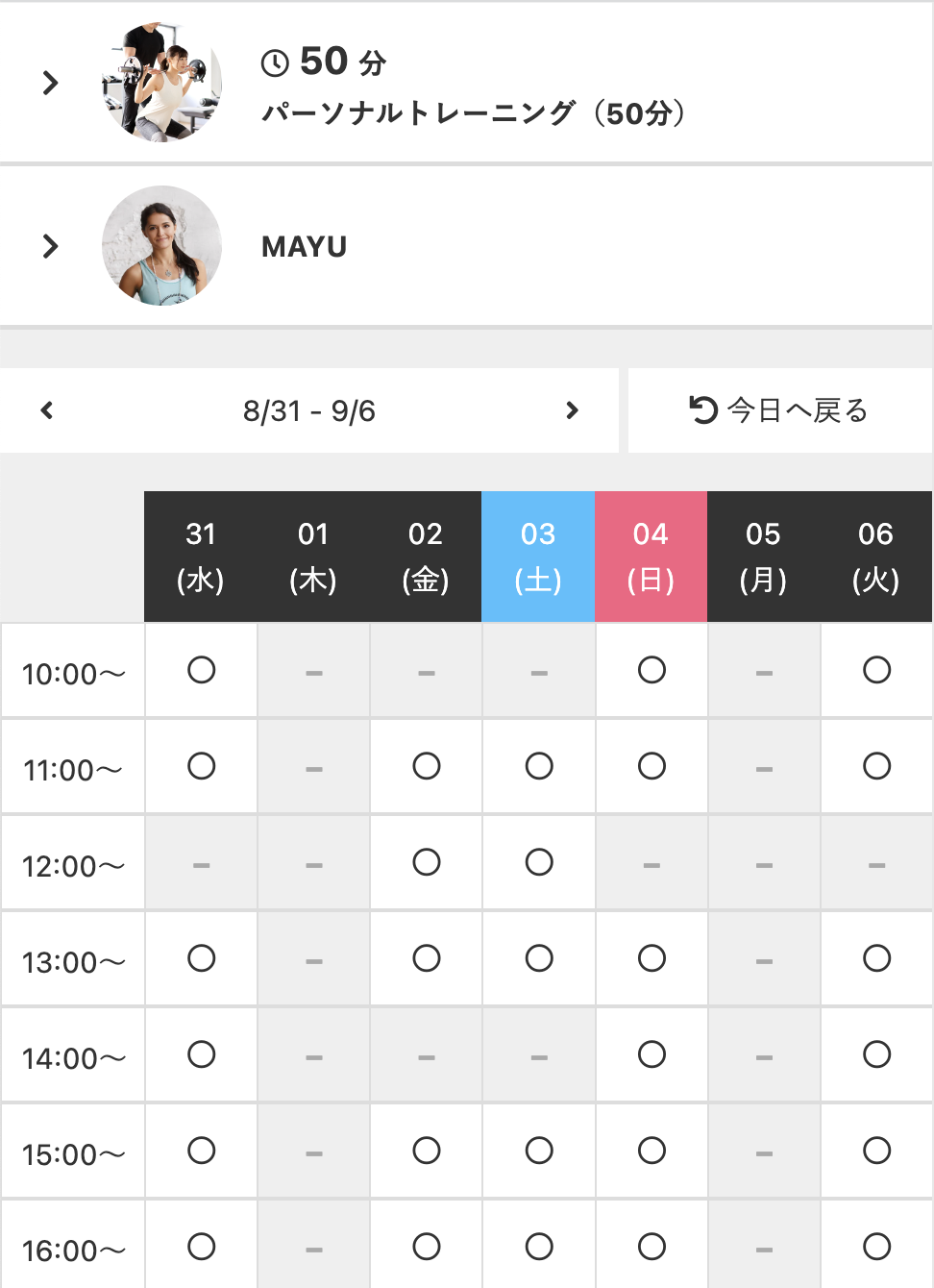
Task: Expand the personal training course row chevron
Action: click(x=51, y=84)
